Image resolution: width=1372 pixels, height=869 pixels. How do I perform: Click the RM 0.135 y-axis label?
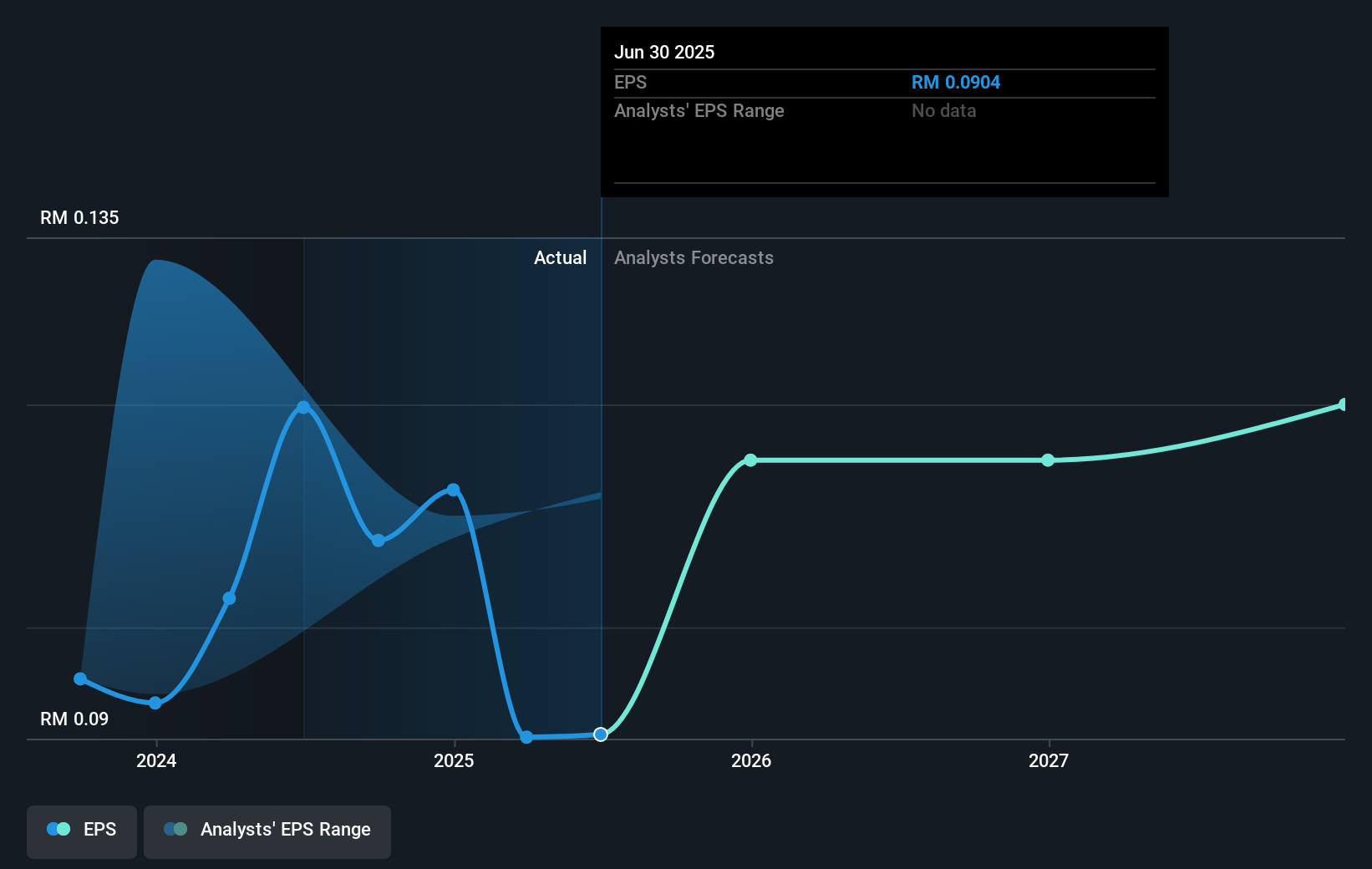79,218
